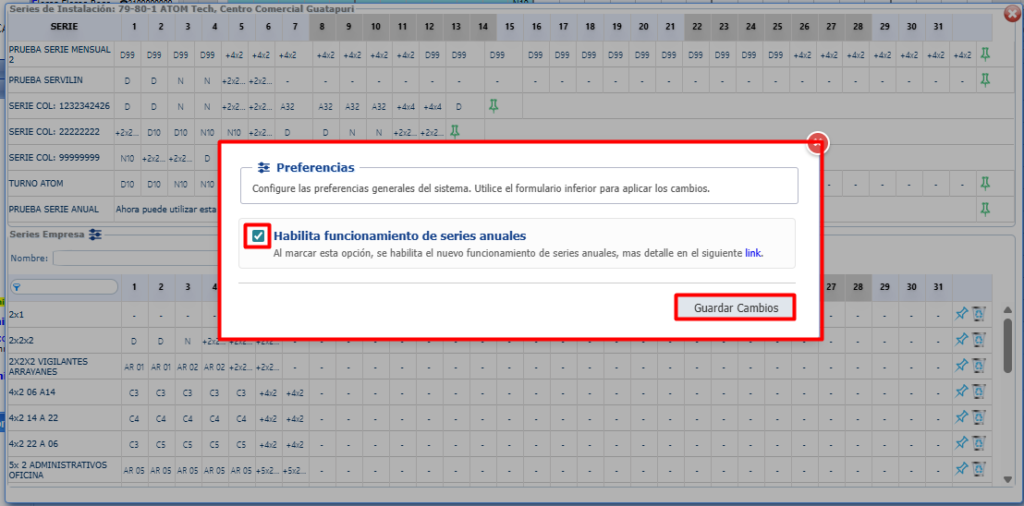Open the link in the annual series description
1024x506 pixels.
coord(753,254)
